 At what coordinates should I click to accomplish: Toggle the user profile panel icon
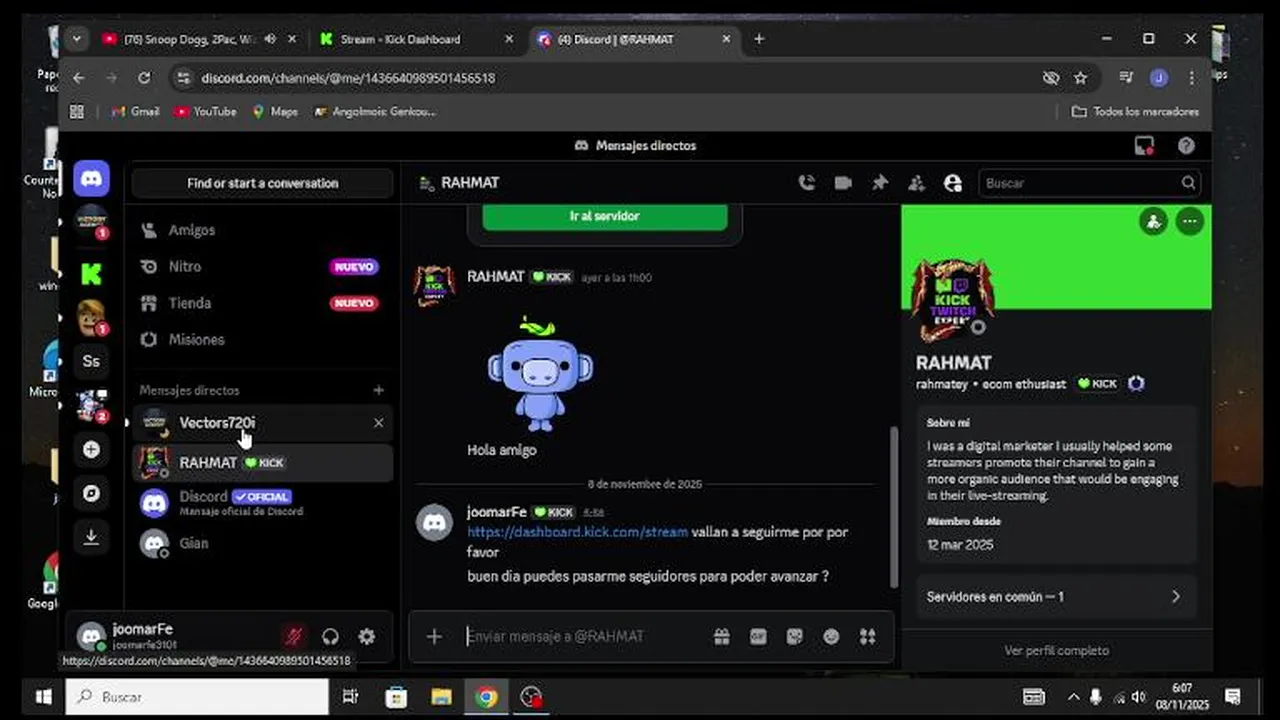(953, 183)
